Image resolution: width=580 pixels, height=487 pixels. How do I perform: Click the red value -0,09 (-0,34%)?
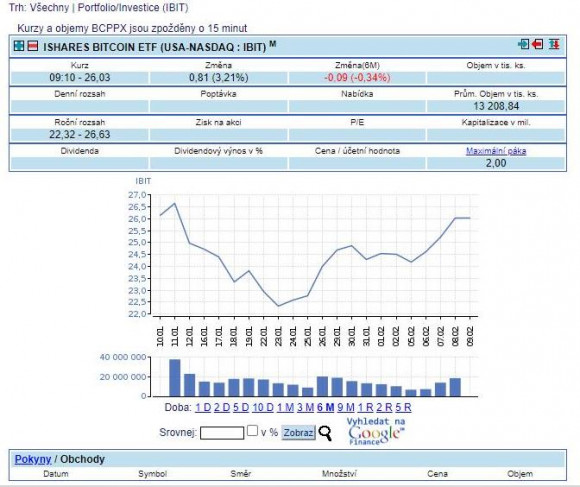[357, 78]
